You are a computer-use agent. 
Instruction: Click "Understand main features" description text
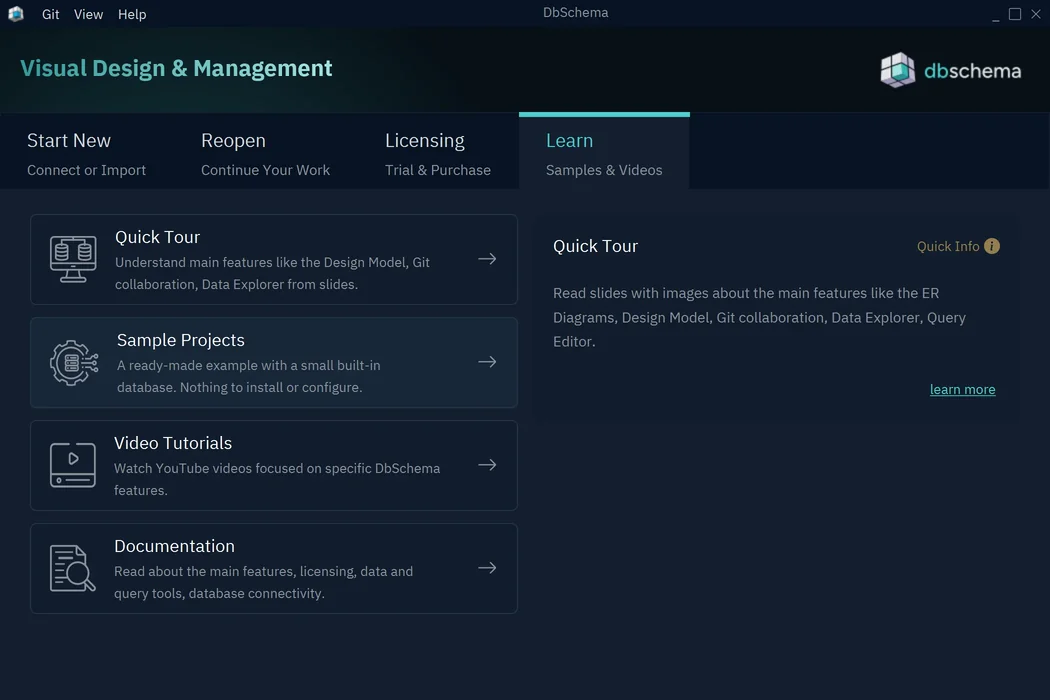tap(272, 273)
